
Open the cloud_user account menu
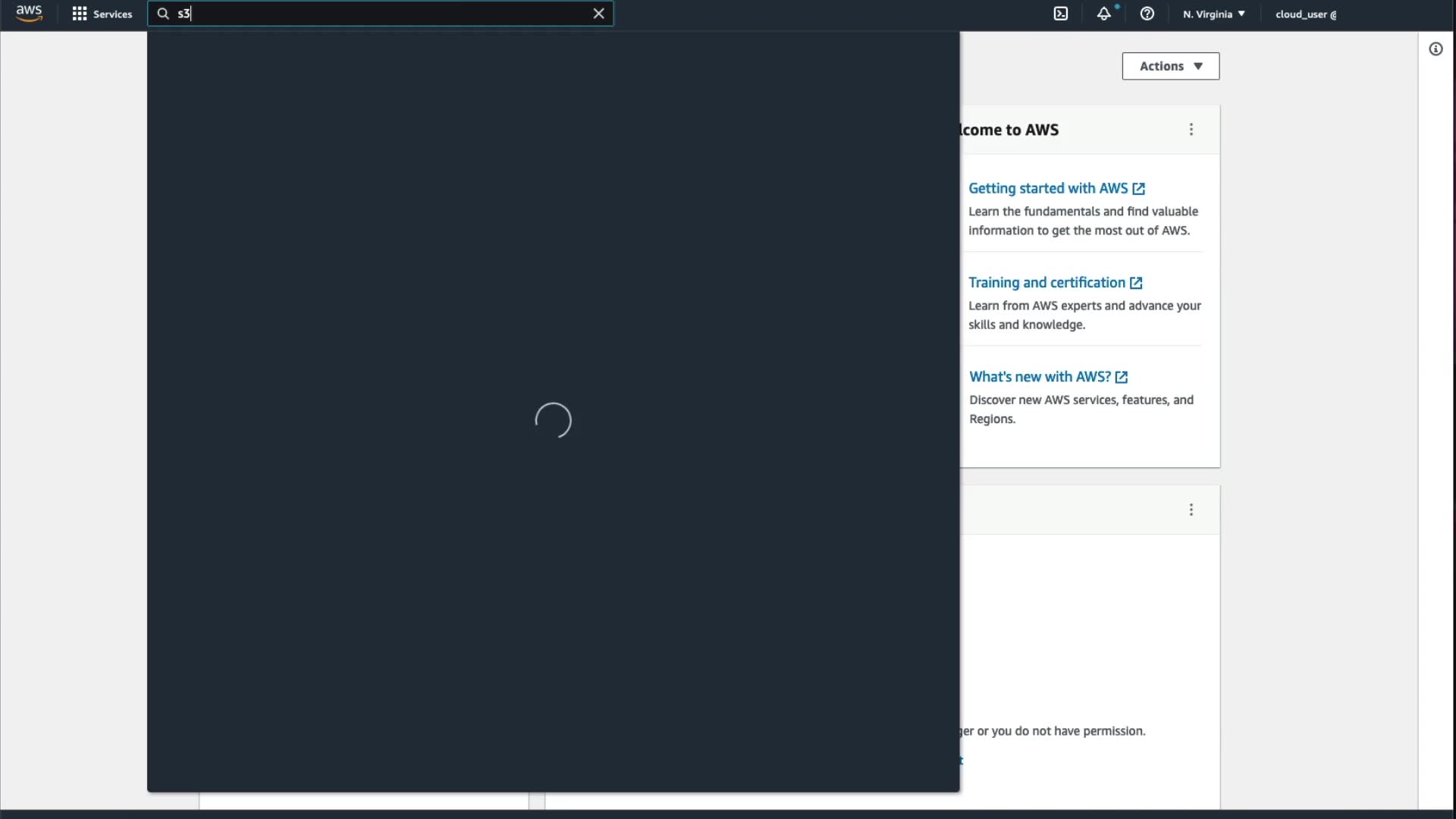coord(1305,14)
